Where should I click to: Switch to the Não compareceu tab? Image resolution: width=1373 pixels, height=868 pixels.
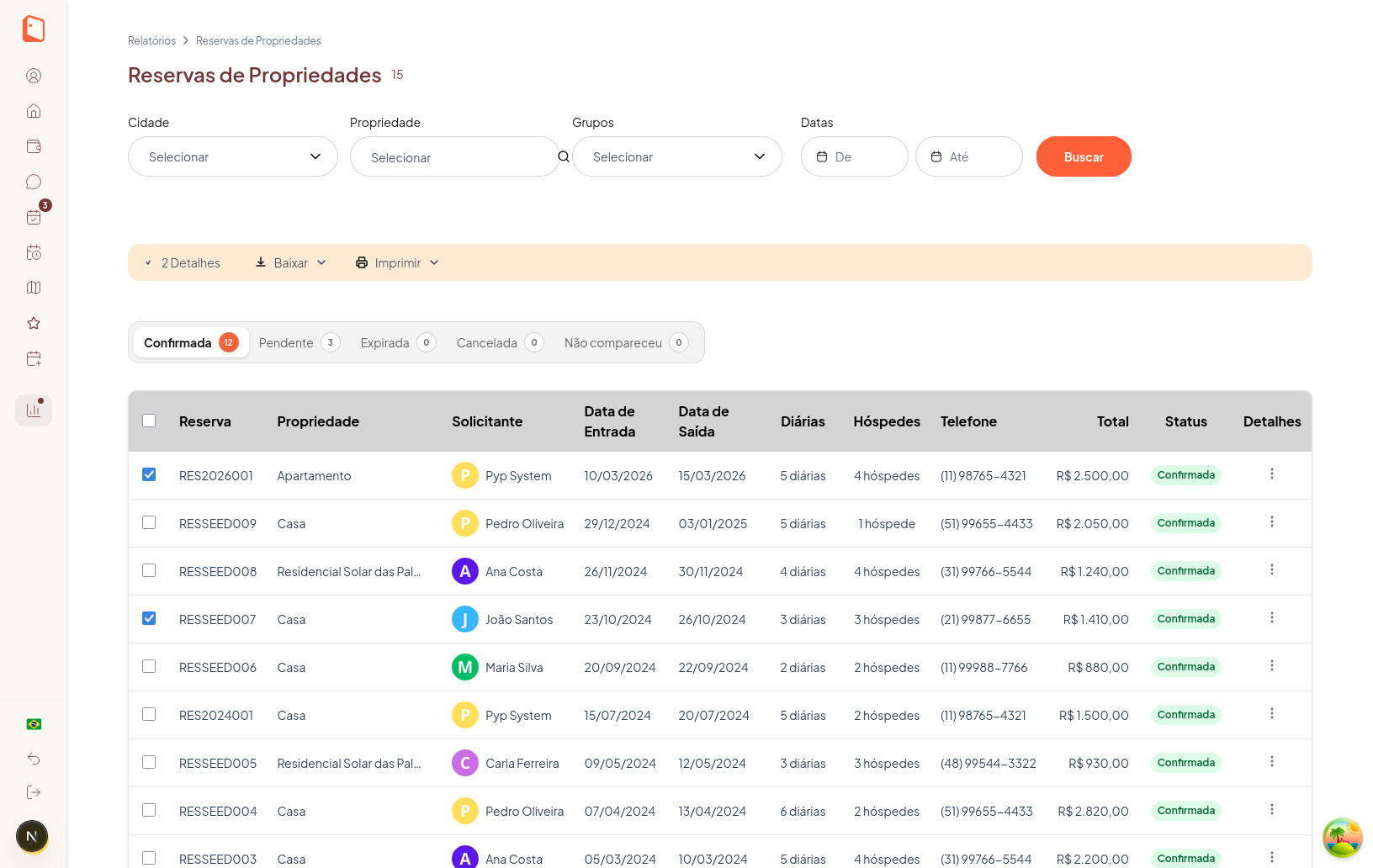[x=626, y=342]
